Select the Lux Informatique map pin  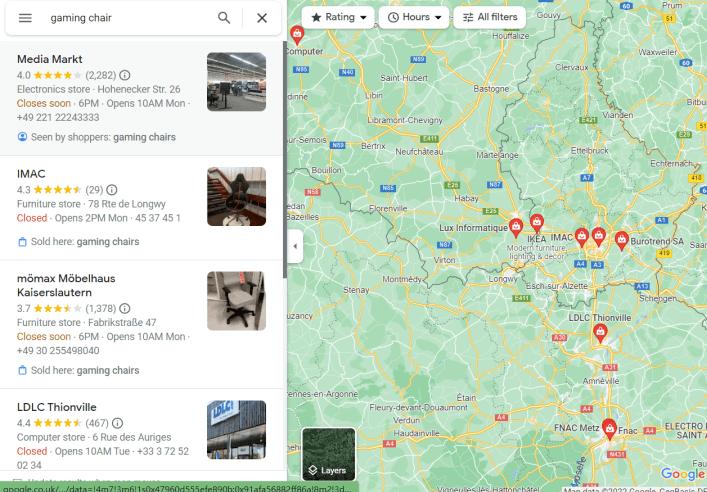[x=516, y=227]
